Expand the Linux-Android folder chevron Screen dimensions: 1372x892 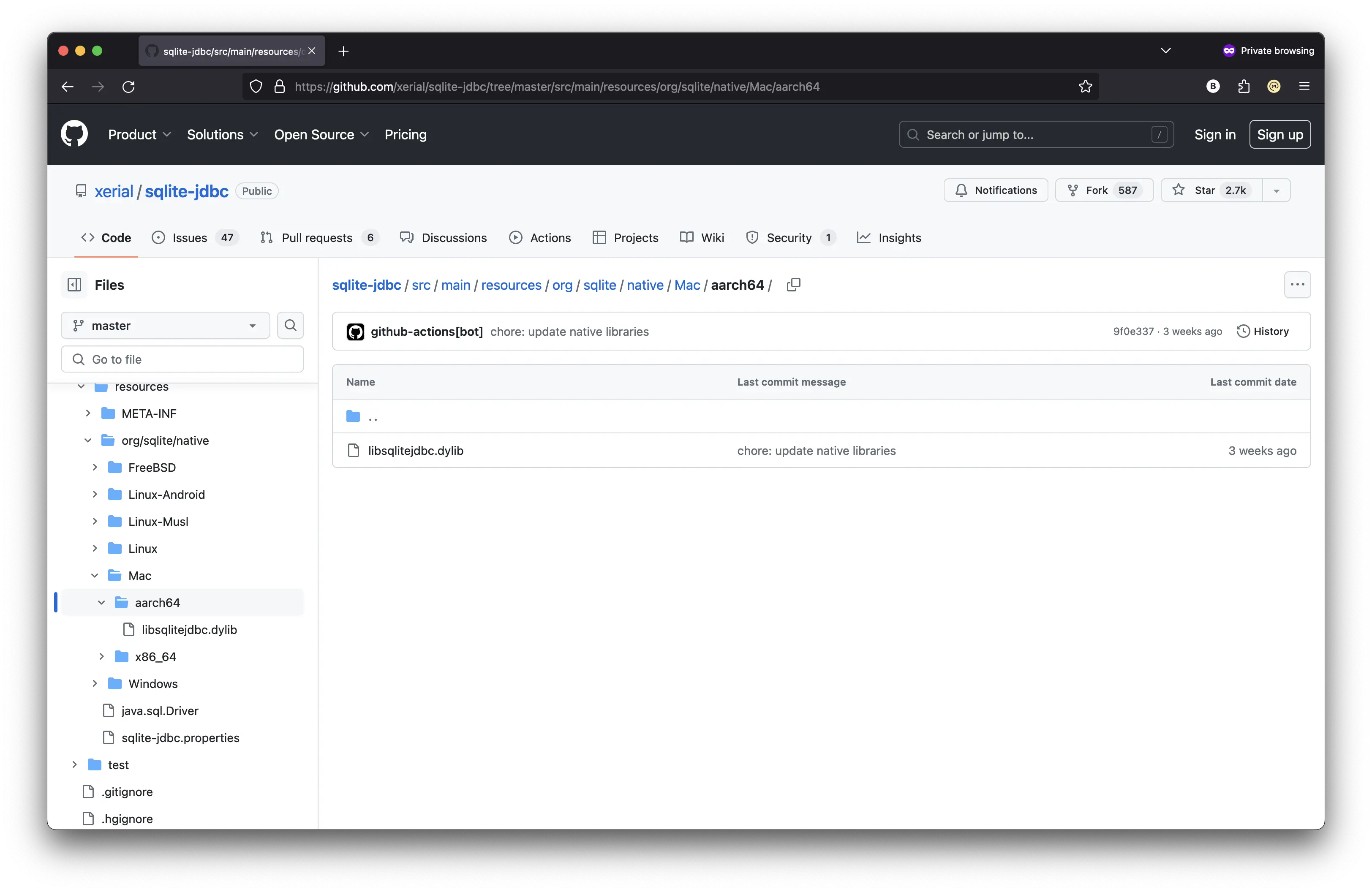[x=95, y=495]
